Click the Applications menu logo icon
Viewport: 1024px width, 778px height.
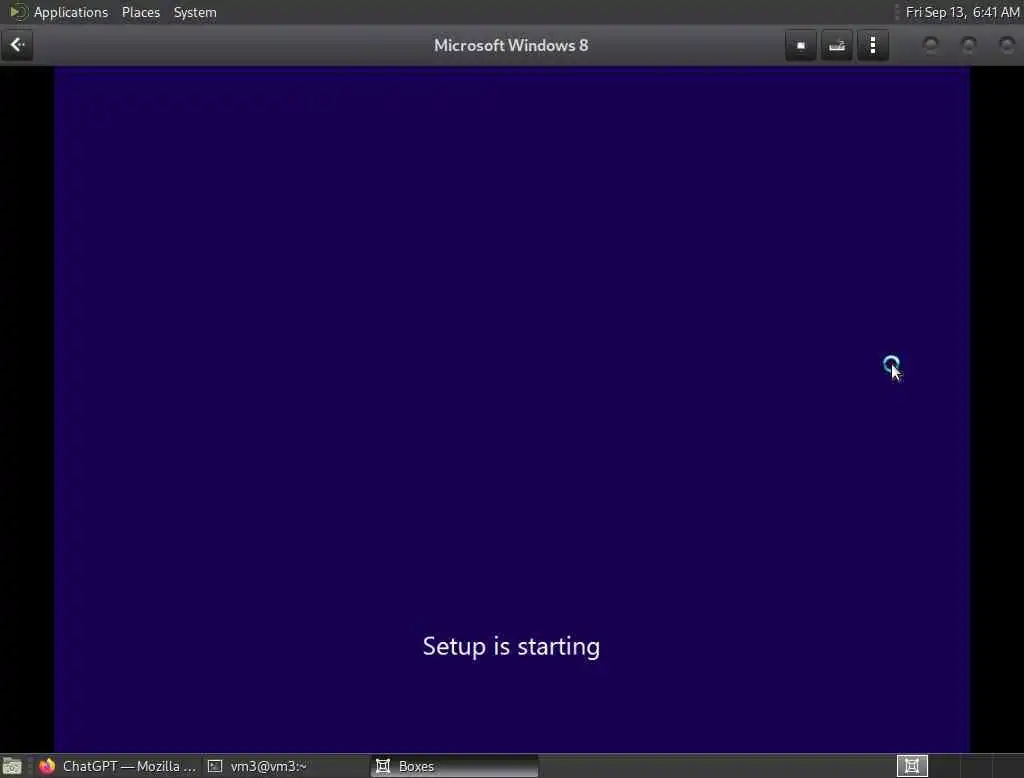point(18,12)
